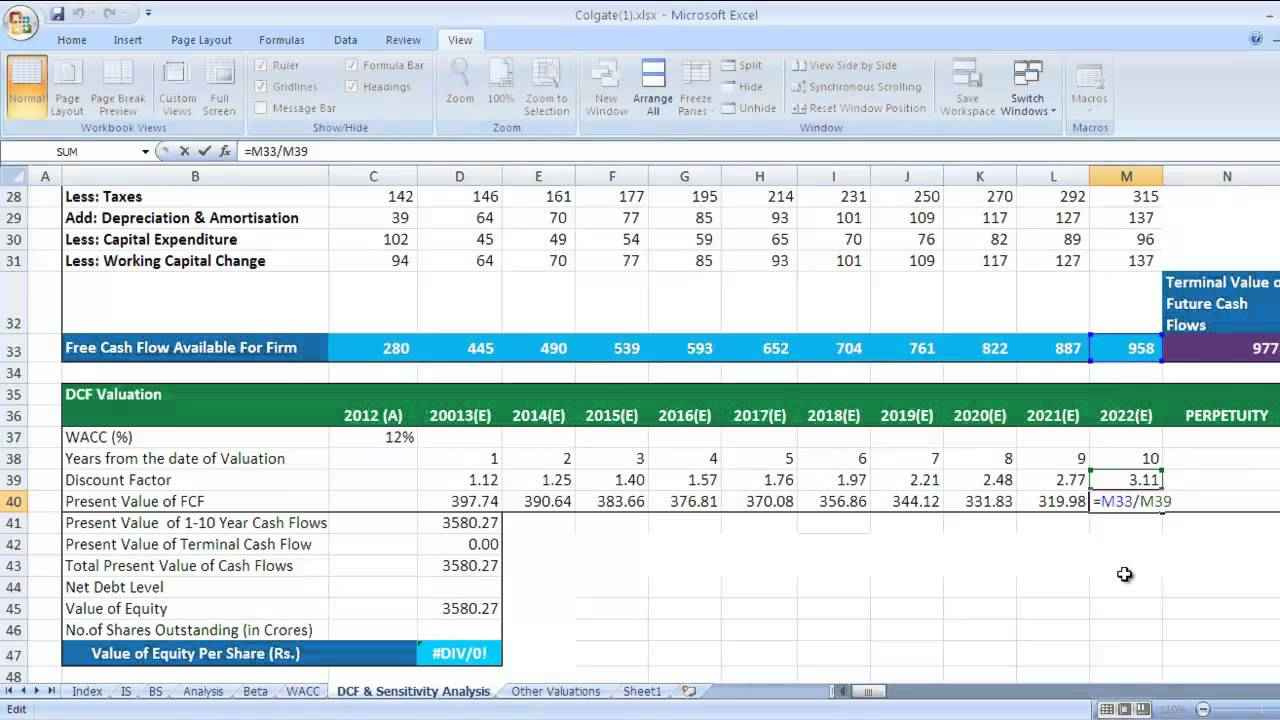Open the Page Layout ribbon tab
Screen dimensions: 1280x720
click(201, 40)
